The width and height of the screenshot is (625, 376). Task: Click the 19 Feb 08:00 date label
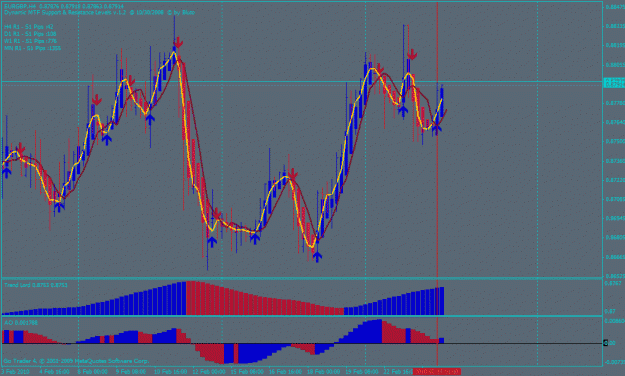click(x=362, y=372)
